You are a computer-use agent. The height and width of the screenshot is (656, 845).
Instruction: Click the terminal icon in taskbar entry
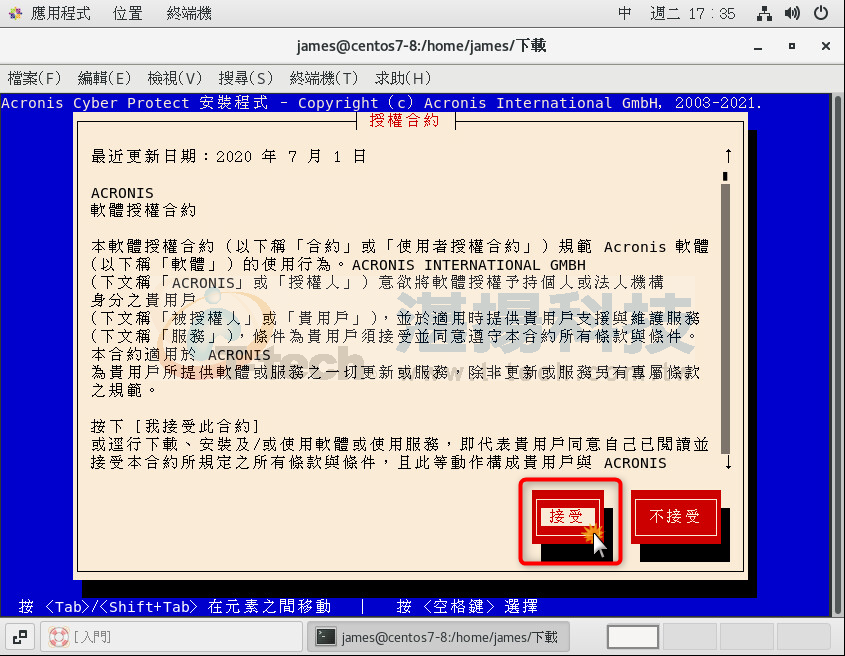(325, 637)
